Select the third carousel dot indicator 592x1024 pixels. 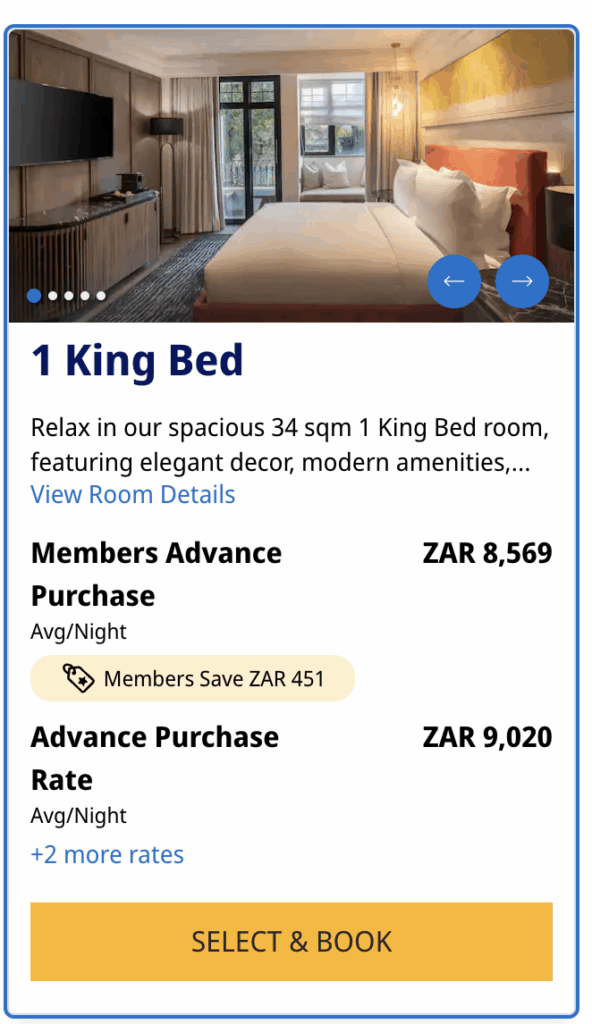pyautogui.click(x=68, y=296)
